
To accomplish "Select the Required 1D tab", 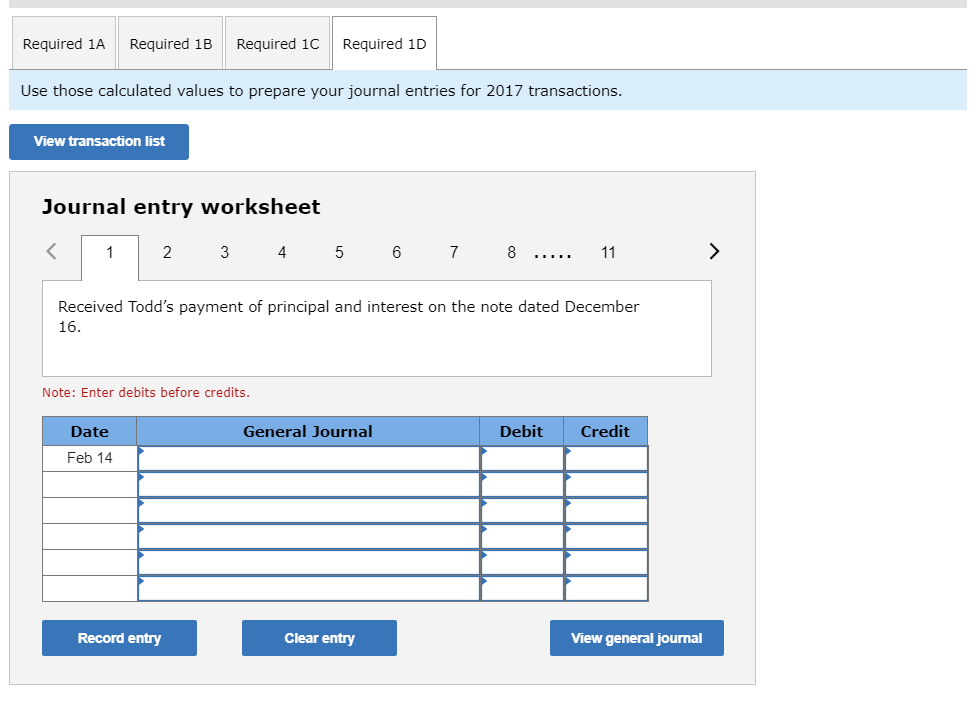I will coord(384,43).
